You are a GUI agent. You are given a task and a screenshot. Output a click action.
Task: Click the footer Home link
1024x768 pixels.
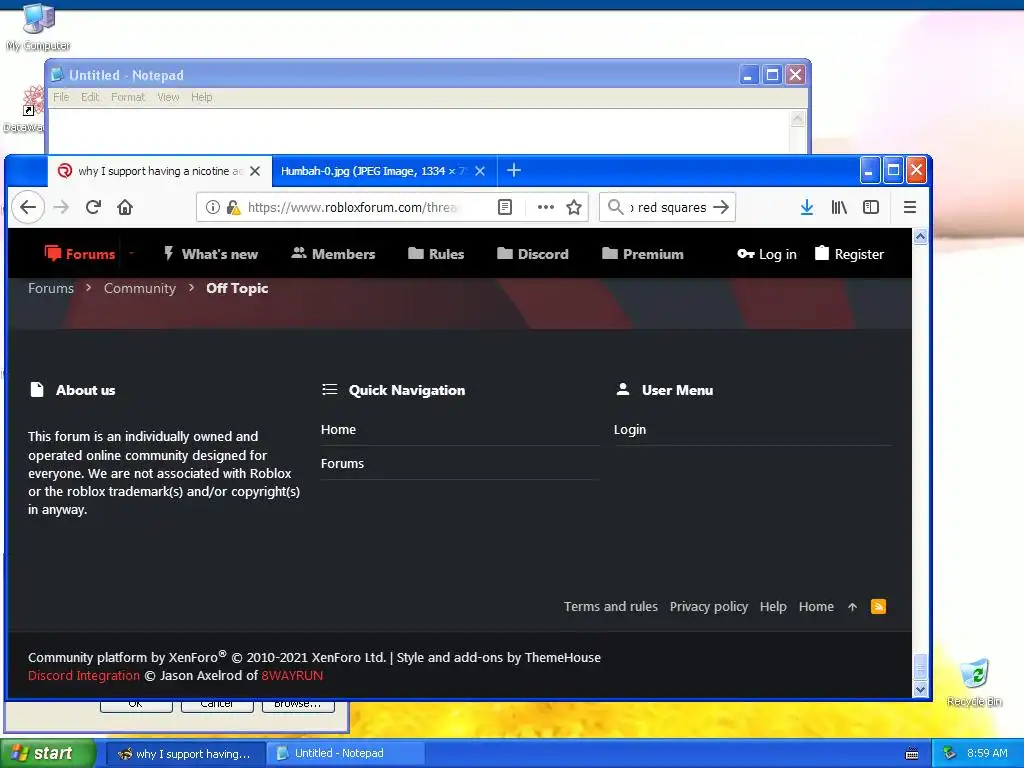[x=816, y=607]
